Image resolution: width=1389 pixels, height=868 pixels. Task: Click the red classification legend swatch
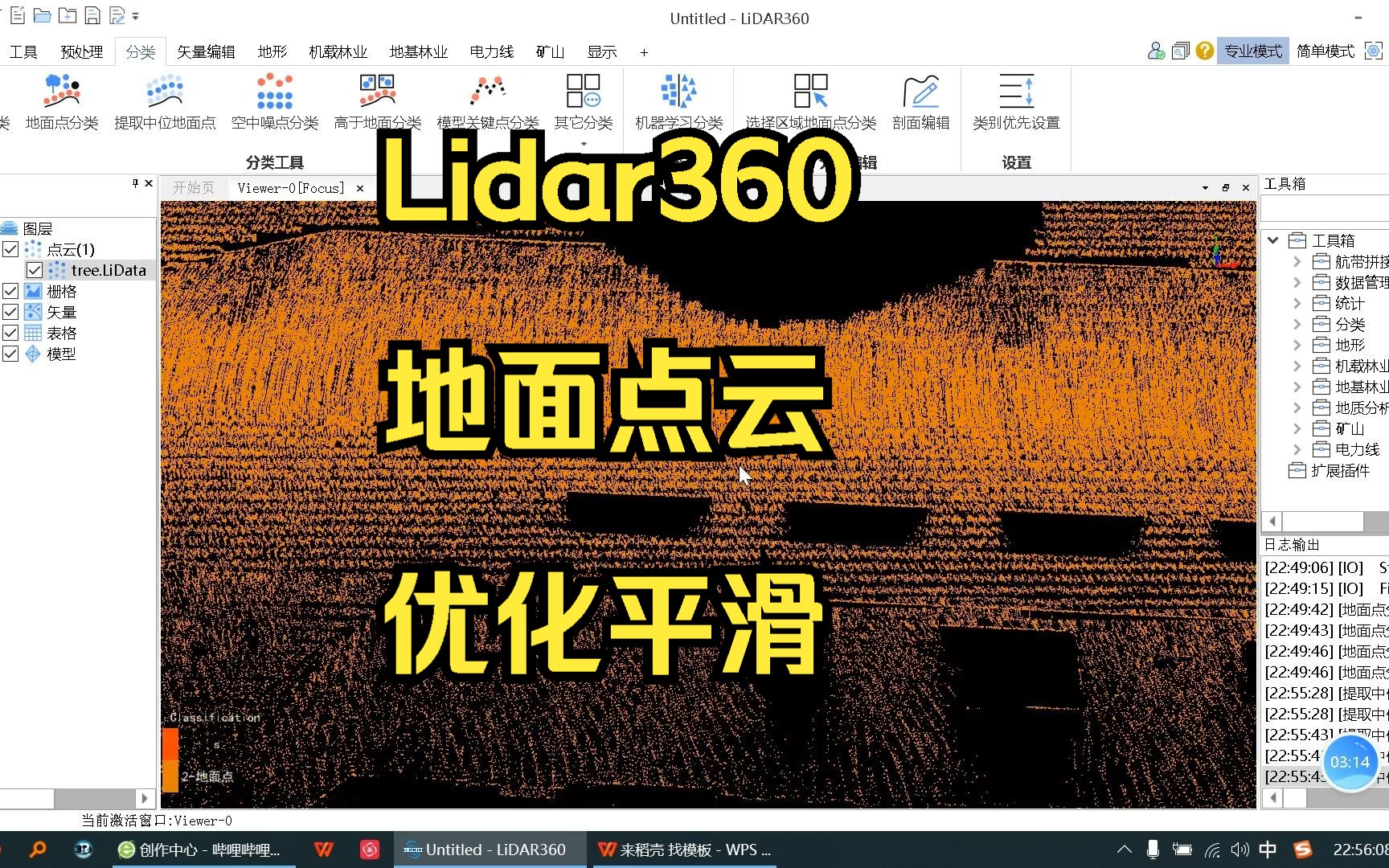point(170,744)
